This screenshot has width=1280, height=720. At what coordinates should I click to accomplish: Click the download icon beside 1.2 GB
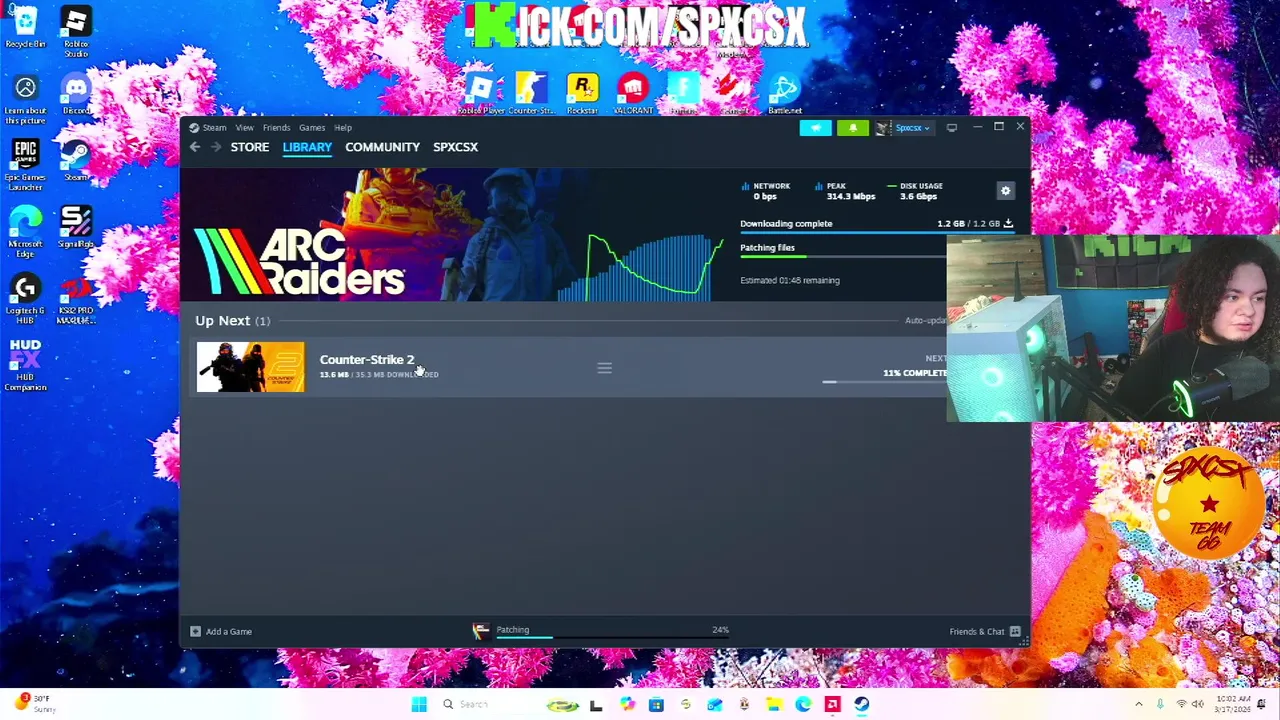point(1008,224)
